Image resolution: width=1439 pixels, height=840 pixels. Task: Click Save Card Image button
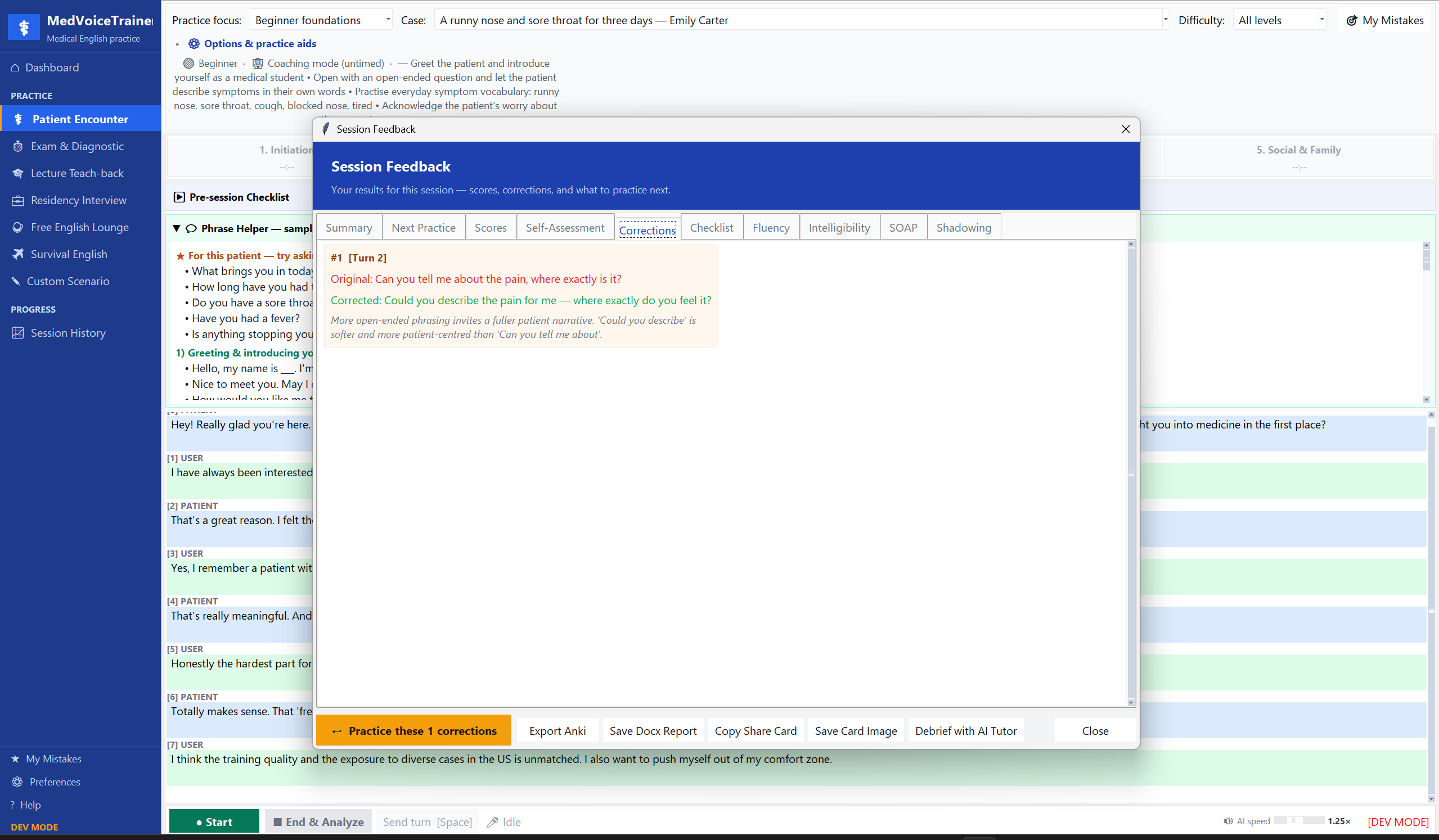point(856,730)
